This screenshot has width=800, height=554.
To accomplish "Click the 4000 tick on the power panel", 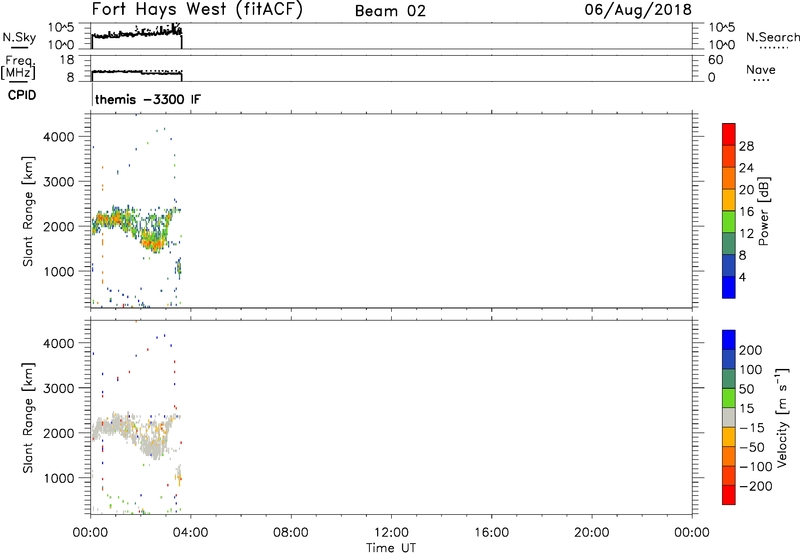I will 59,137.
